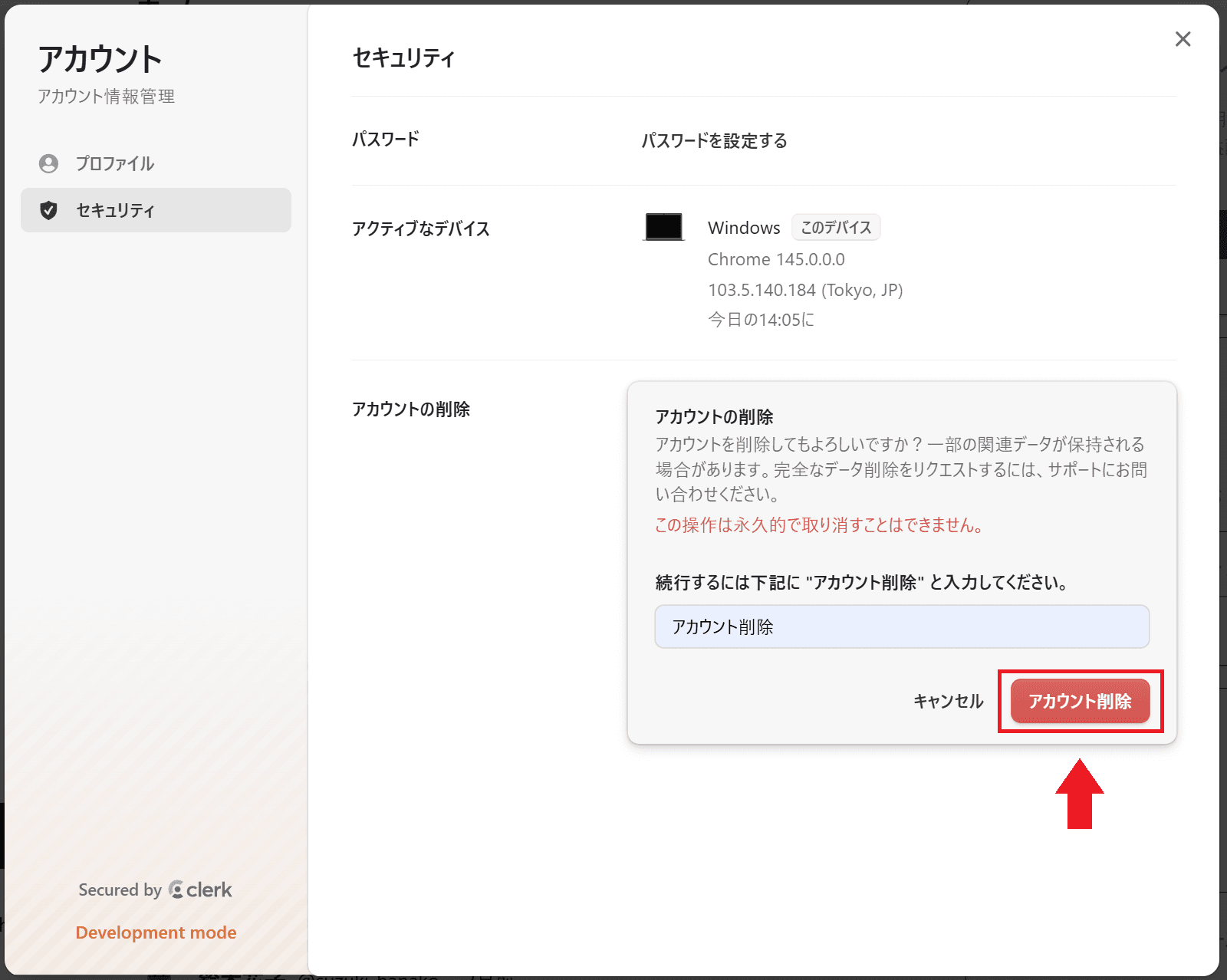Click the このデバイス badge

click(x=835, y=227)
